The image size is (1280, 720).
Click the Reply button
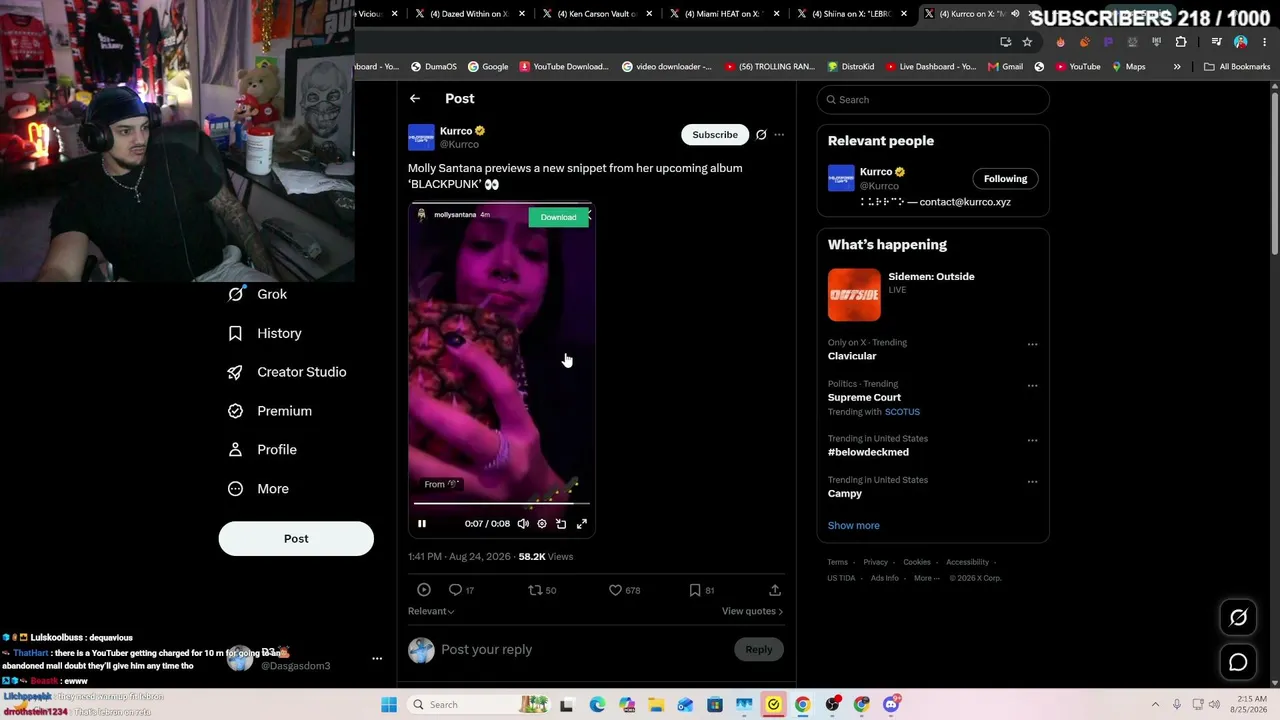759,650
